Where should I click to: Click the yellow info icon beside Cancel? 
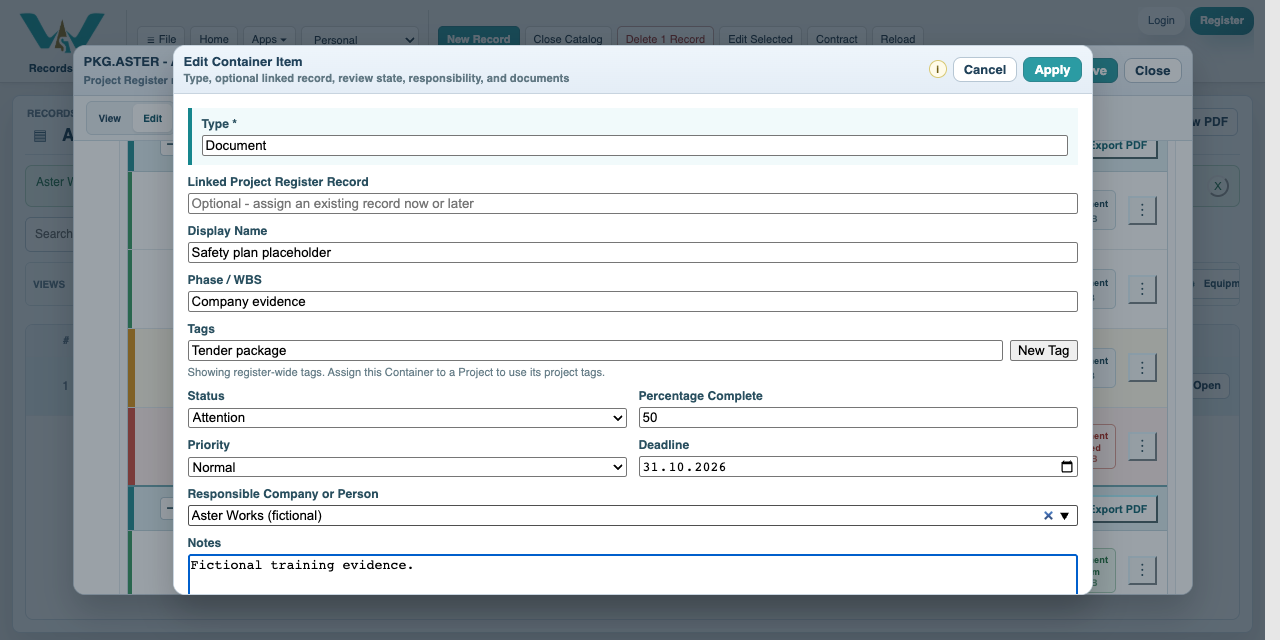tap(937, 70)
